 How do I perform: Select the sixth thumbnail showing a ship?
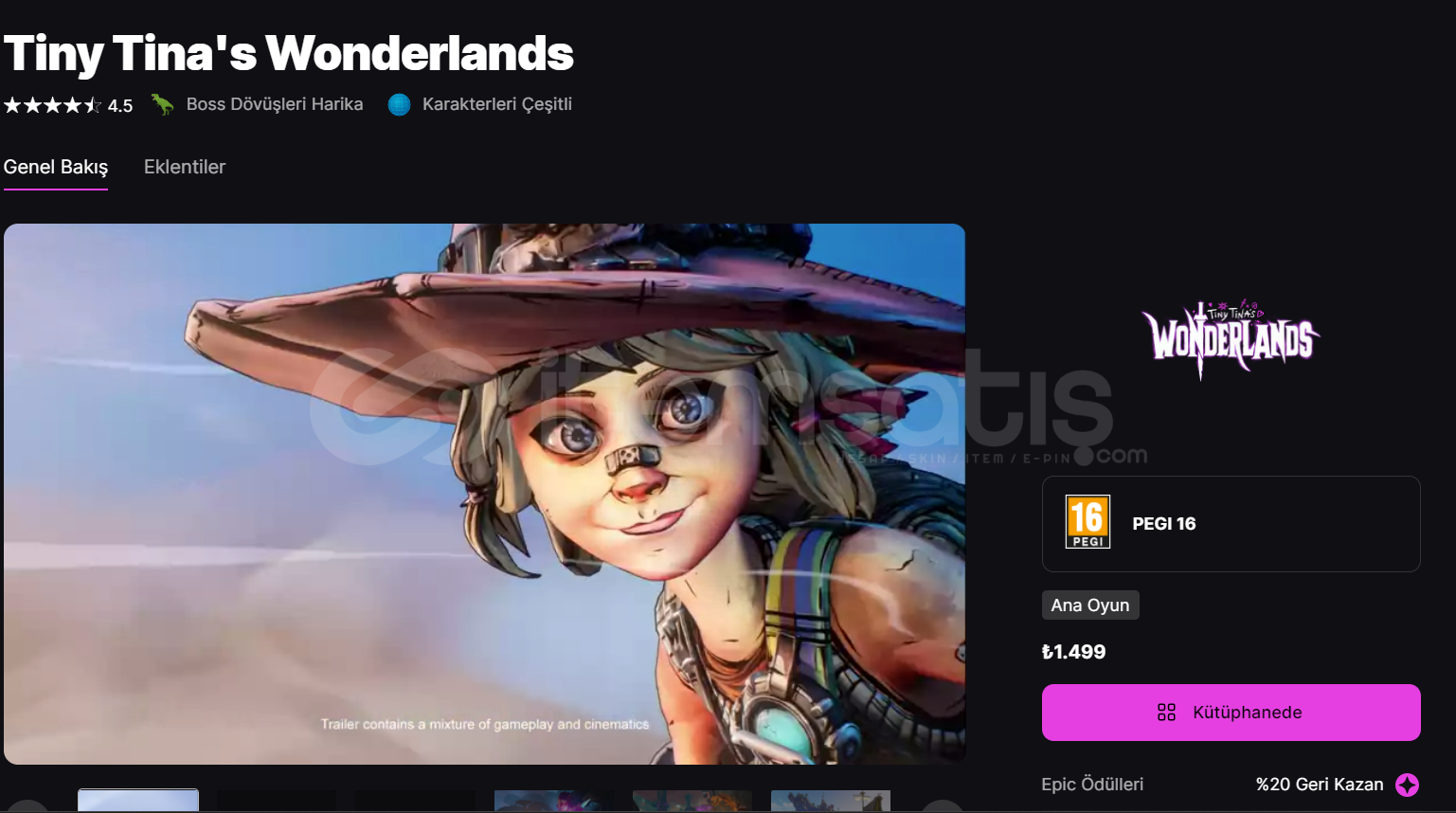click(831, 801)
